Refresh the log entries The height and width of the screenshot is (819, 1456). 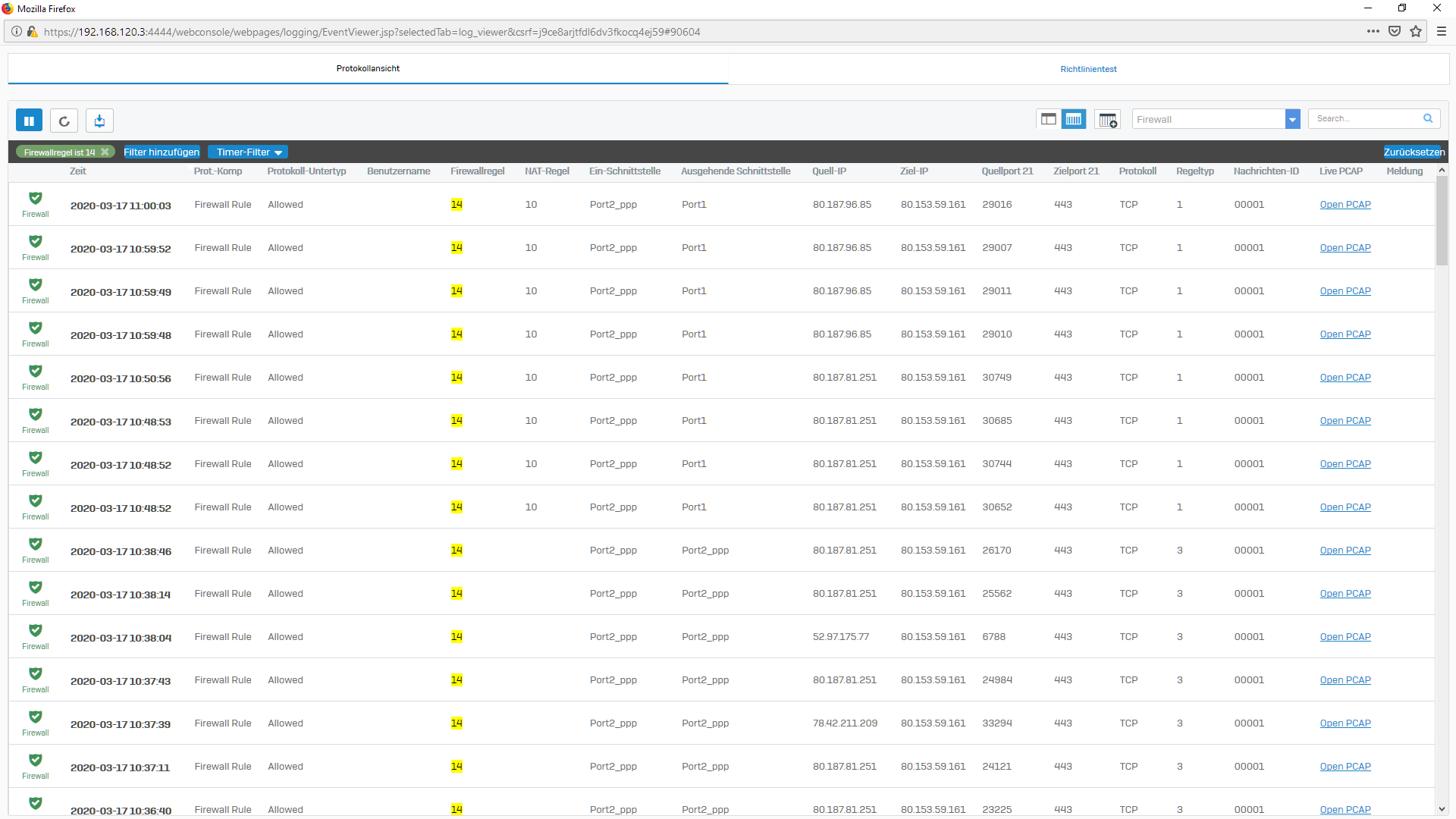pos(64,121)
